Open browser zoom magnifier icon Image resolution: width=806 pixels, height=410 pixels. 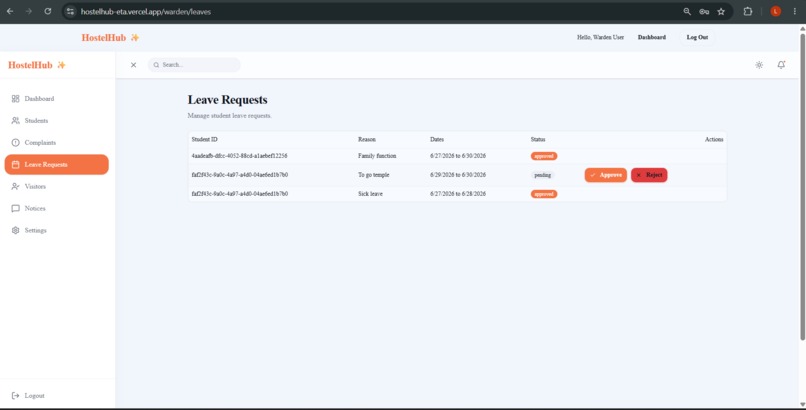click(x=687, y=11)
